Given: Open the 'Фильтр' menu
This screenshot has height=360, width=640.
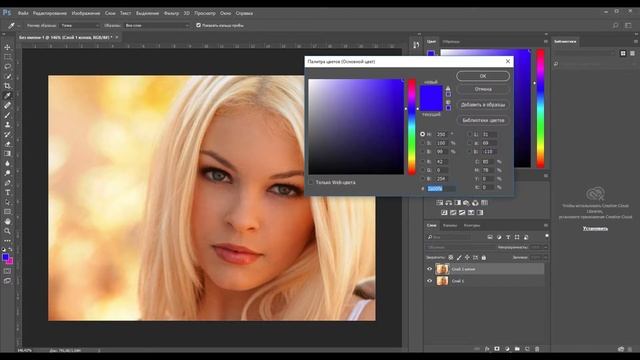Looking at the screenshot, I should point(171,13).
